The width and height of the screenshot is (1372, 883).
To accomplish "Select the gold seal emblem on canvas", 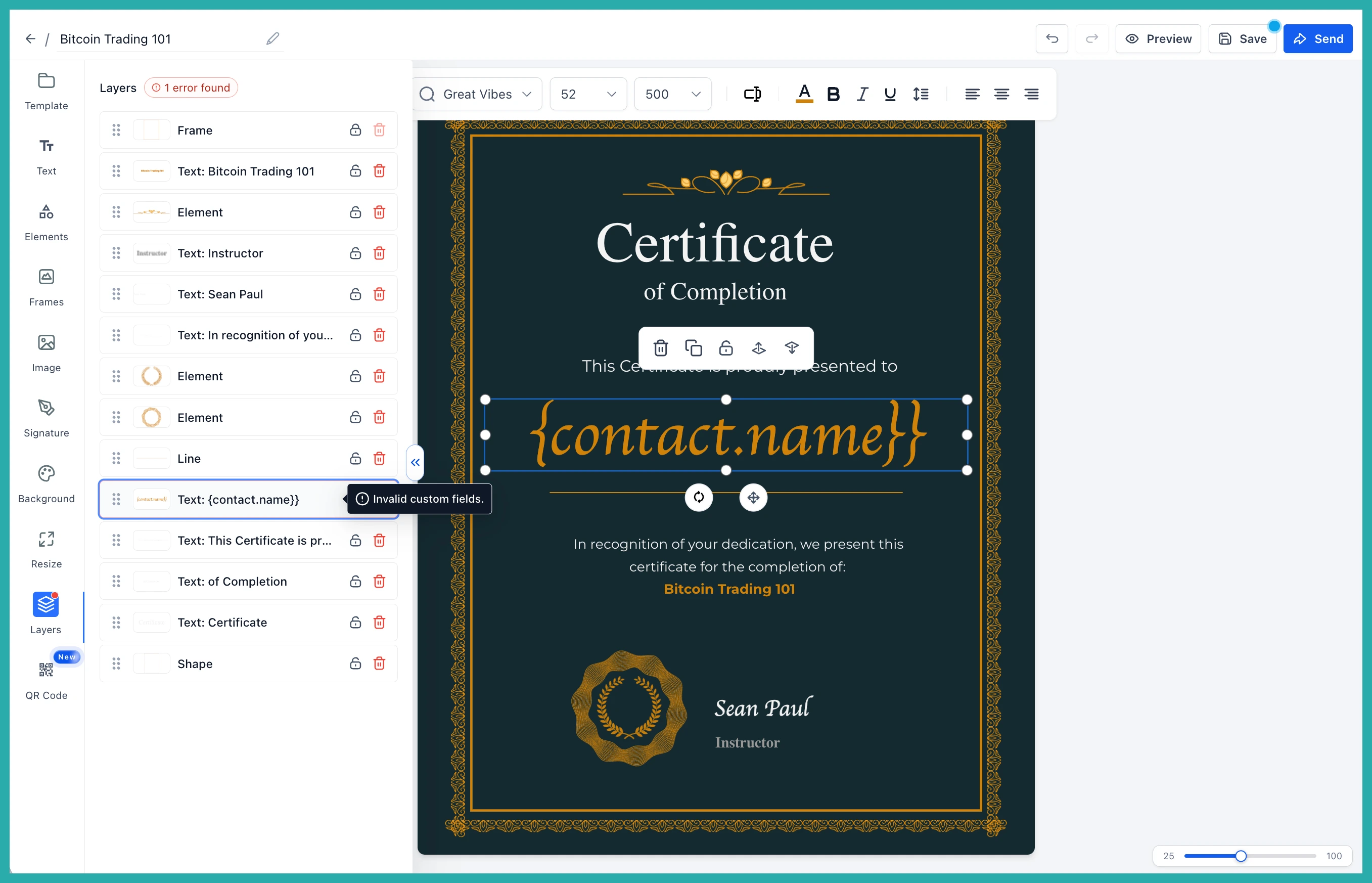I will pyautogui.click(x=629, y=708).
